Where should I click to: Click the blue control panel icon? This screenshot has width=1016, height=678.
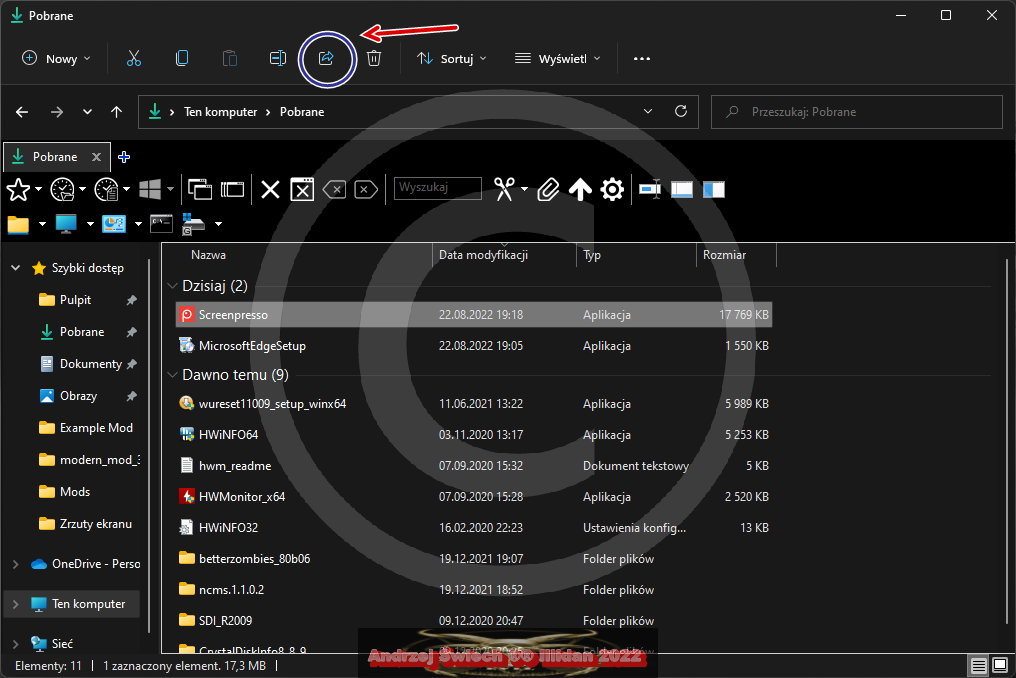pos(114,224)
